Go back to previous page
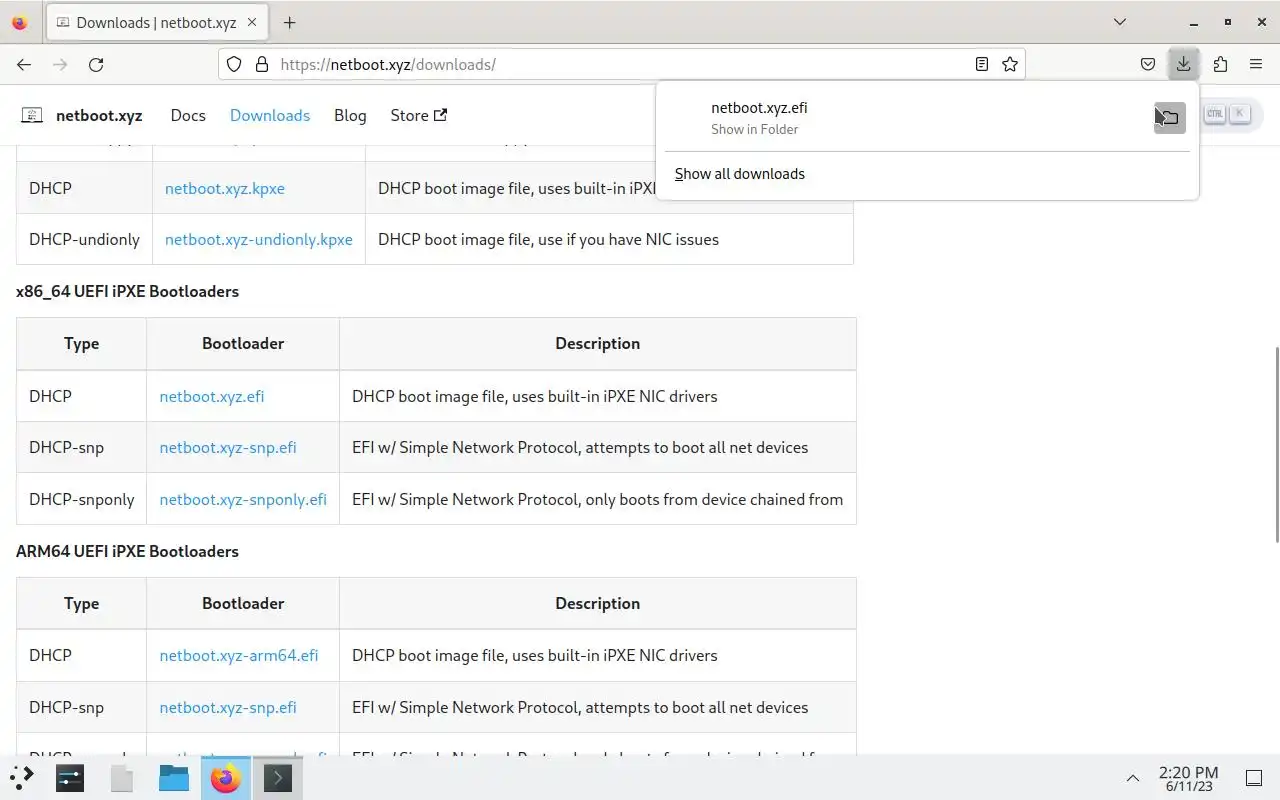 click(x=24, y=64)
